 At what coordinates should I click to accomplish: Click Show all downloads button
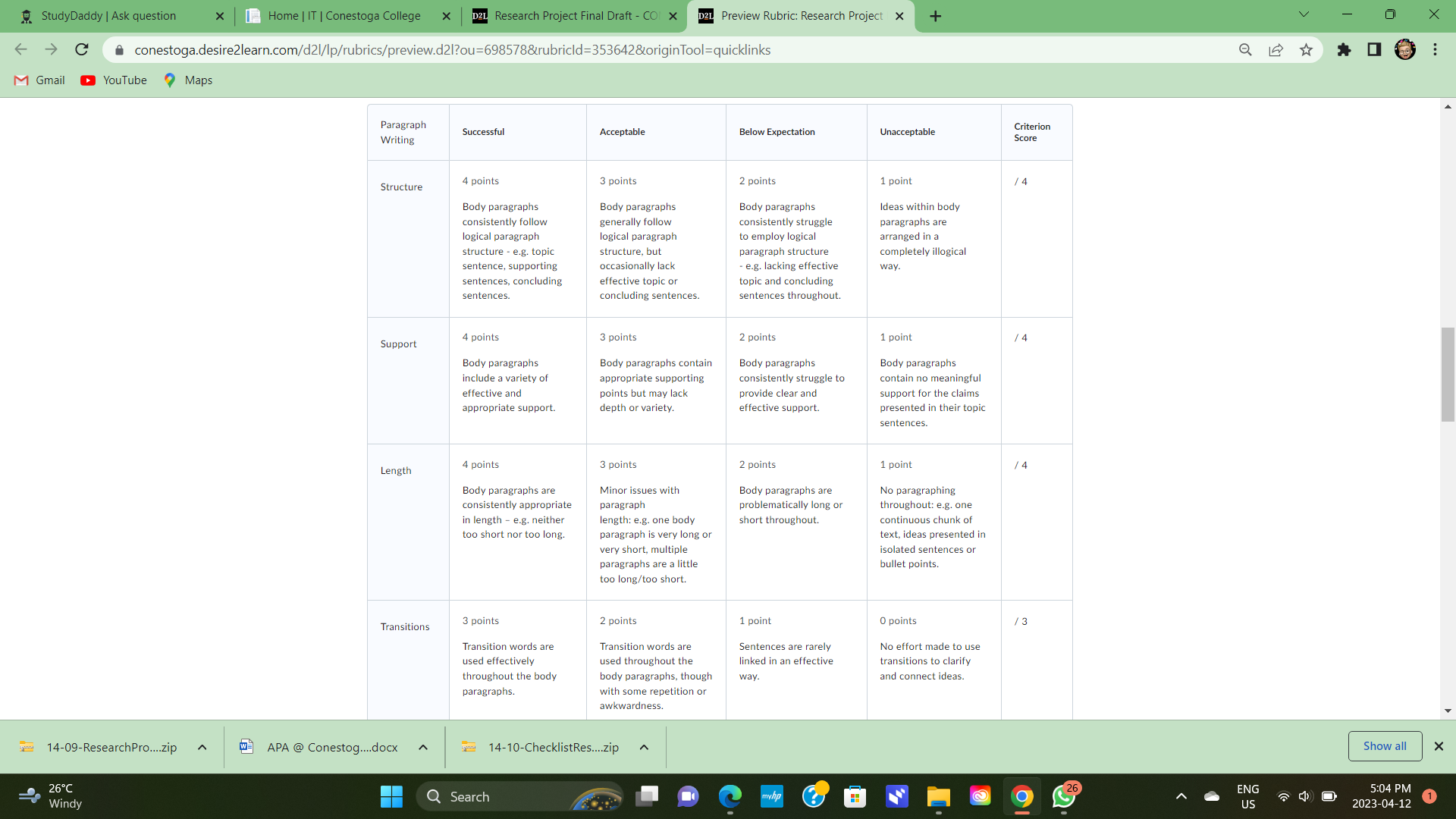pyautogui.click(x=1385, y=746)
